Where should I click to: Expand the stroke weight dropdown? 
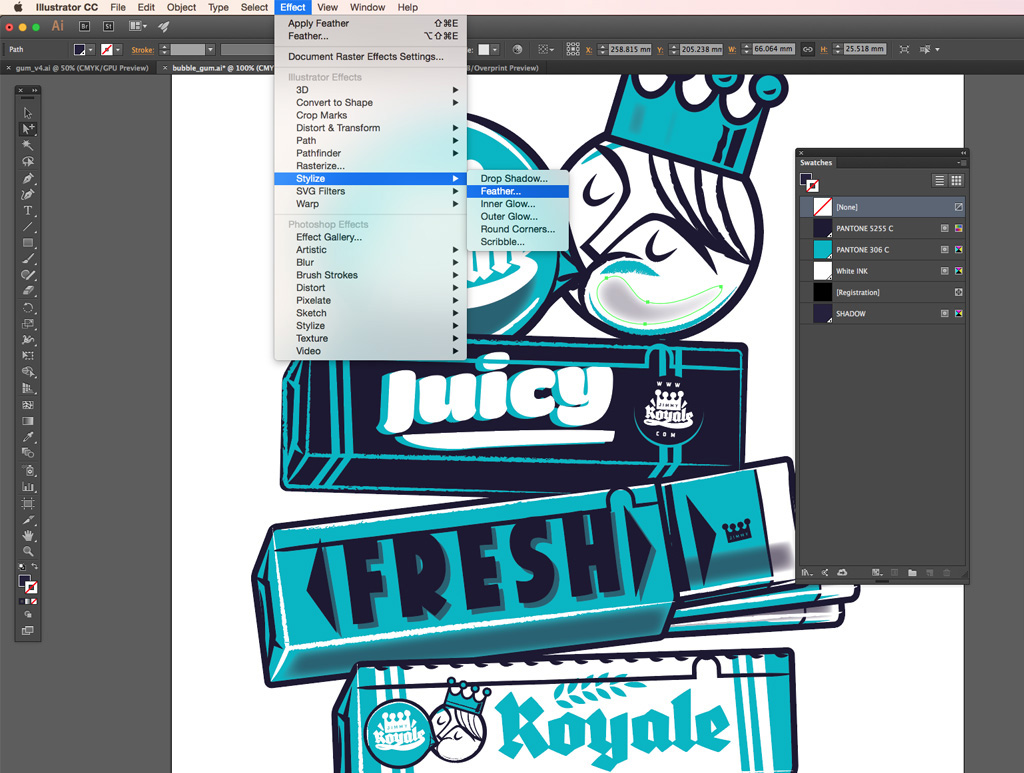tap(209, 49)
